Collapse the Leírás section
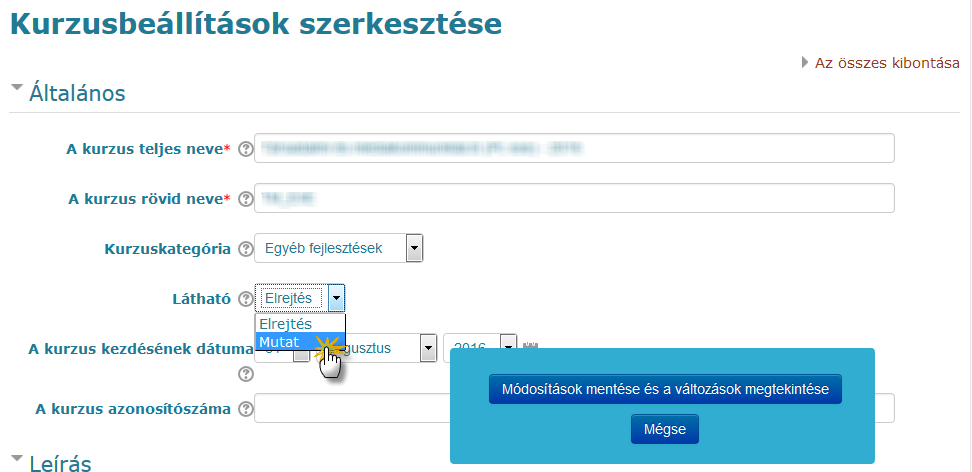Viewport: 972px width, 472px height. coord(17,458)
